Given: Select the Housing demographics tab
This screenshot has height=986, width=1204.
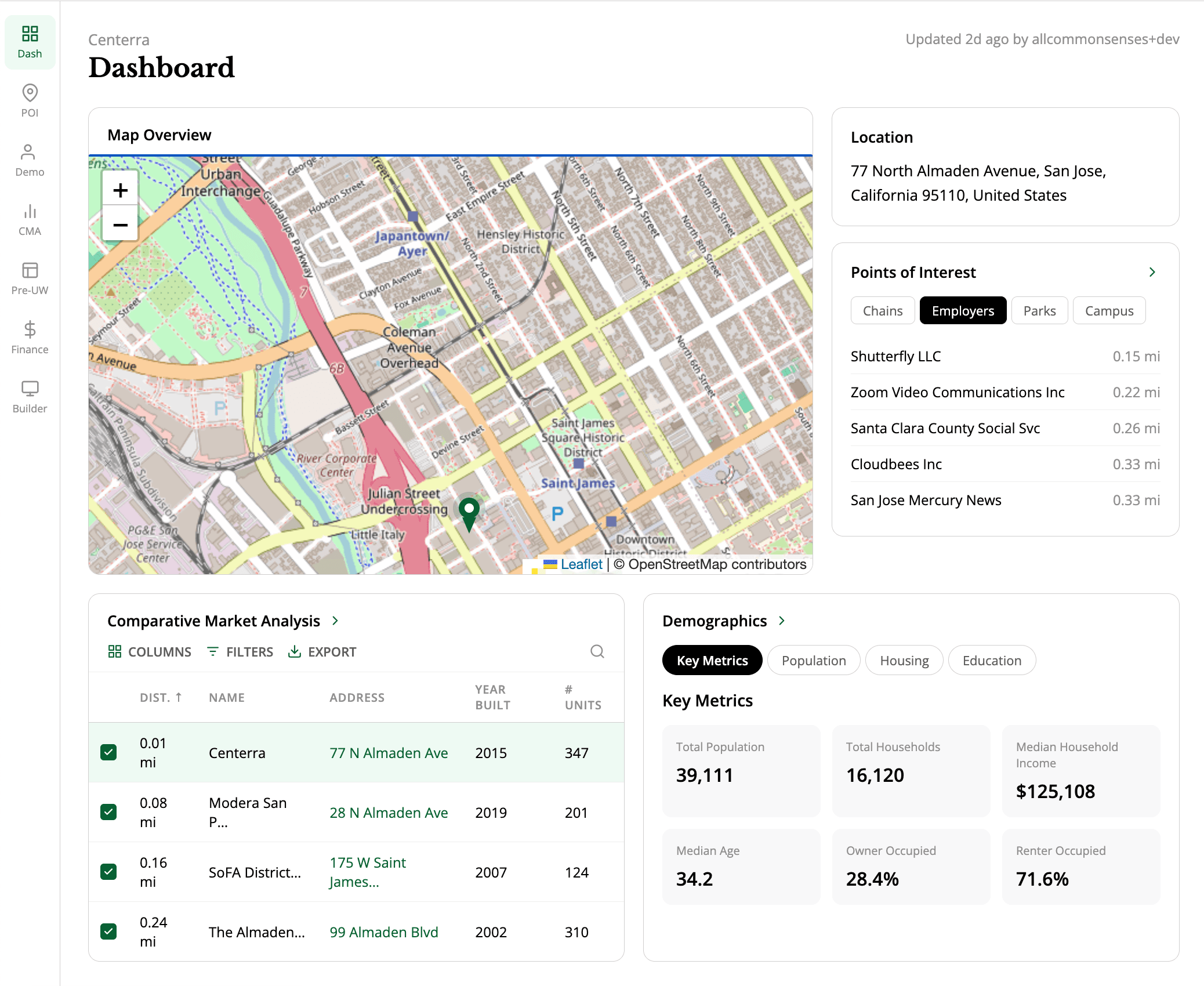Looking at the screenshot, I should (x=904, y=661).
